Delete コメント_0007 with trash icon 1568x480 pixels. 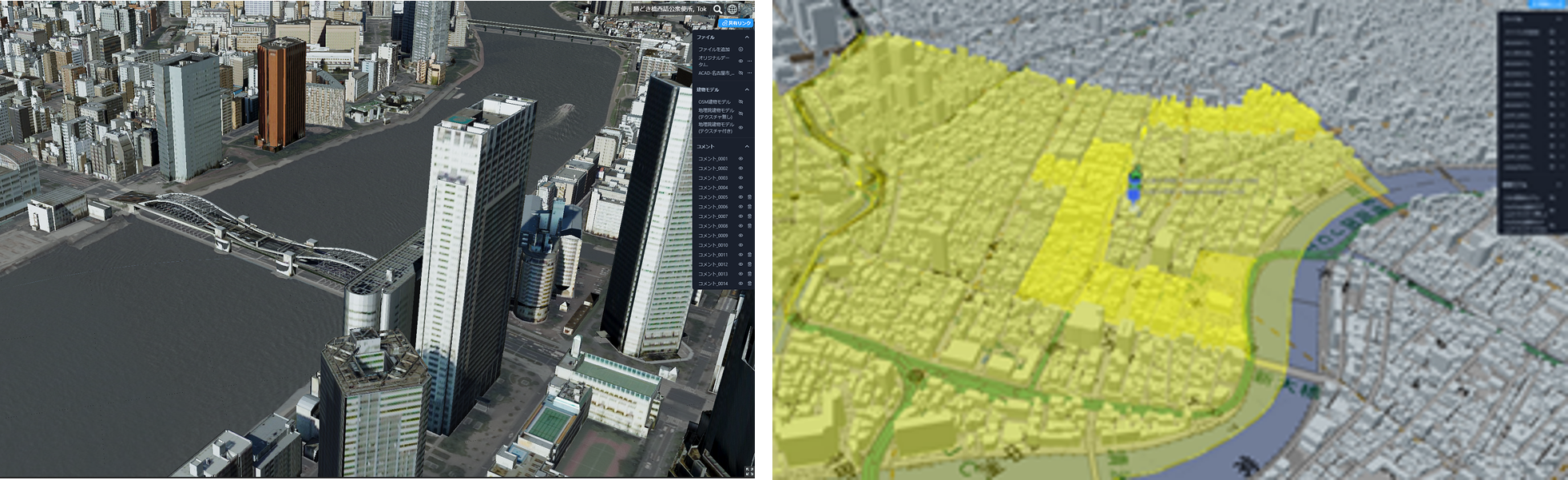[749, 216]
